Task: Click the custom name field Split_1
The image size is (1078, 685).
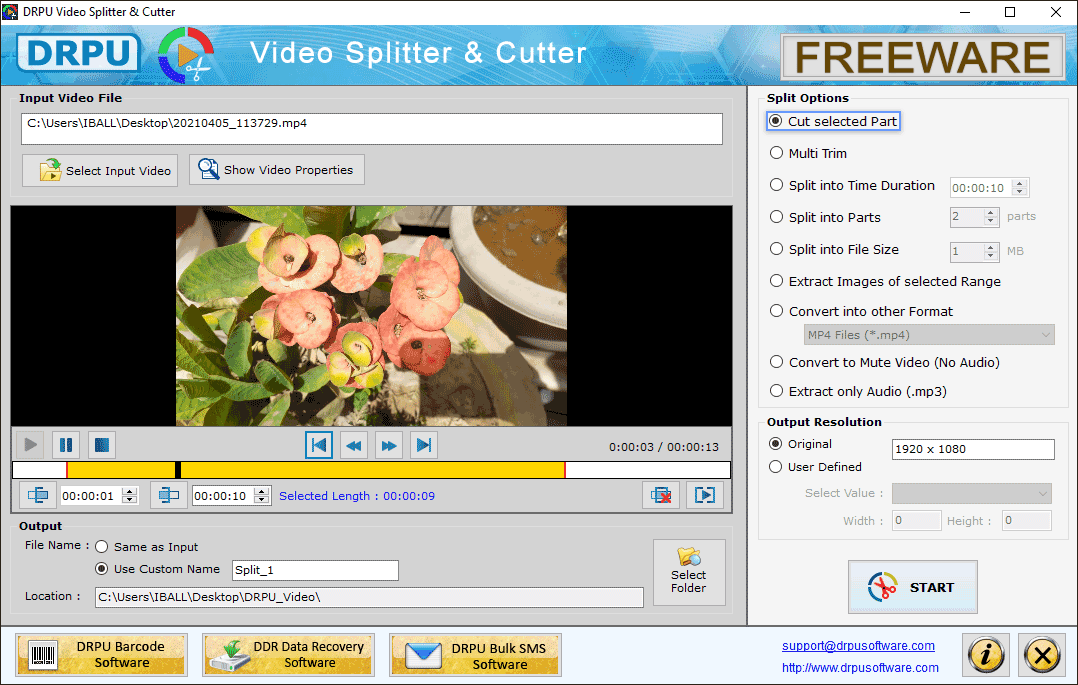Action: pos(315,570)
